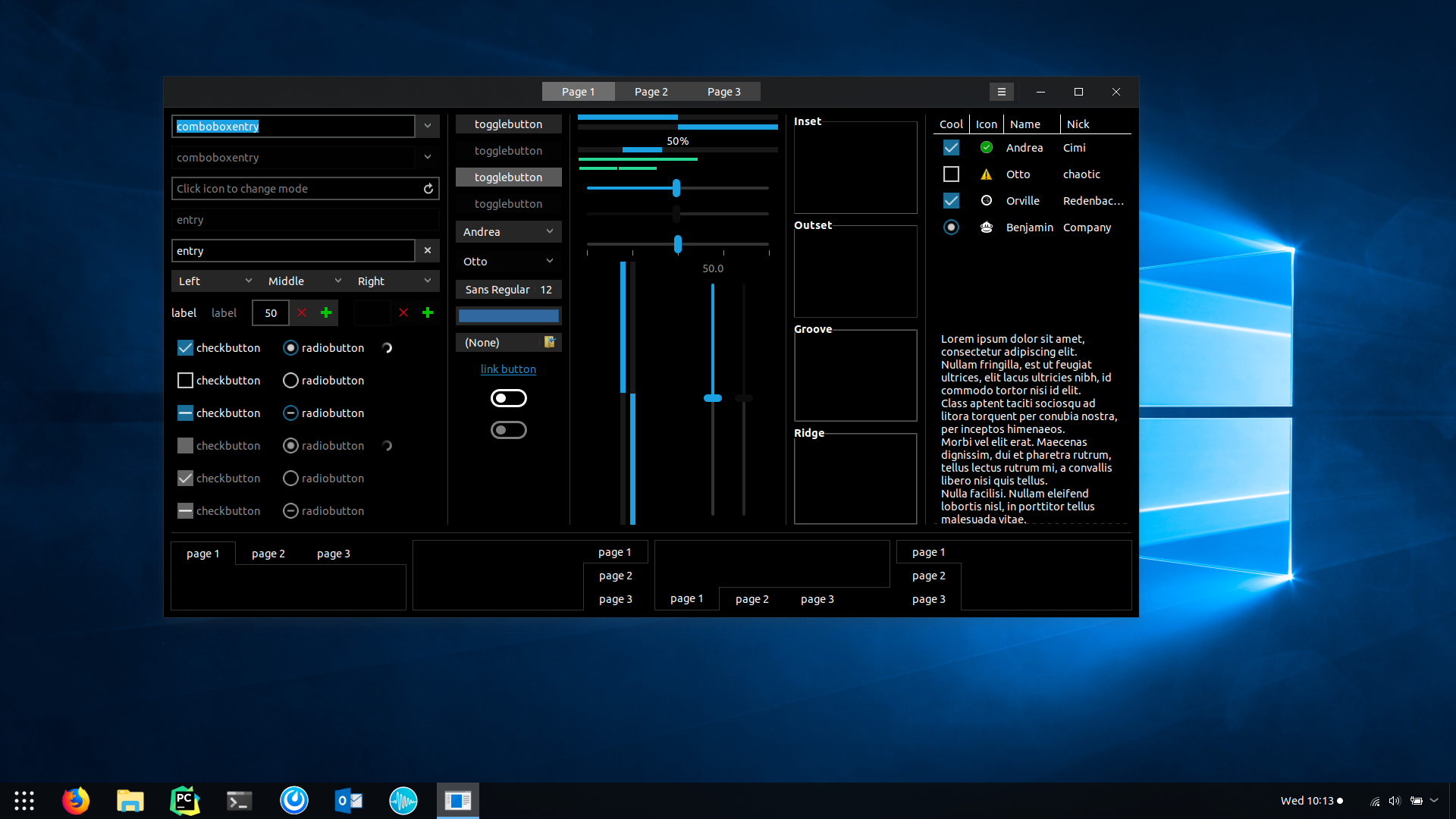This screenshot has height=819, width=1456.
Task: Open the hamburger menu in title bar
Action: pyautogui.click(x=1001, y=92)
